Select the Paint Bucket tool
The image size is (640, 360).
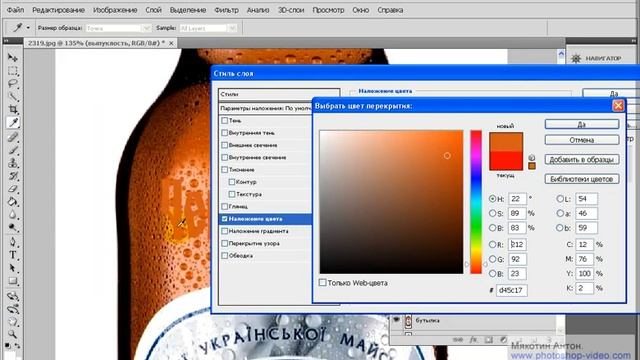tap(13, 202)
